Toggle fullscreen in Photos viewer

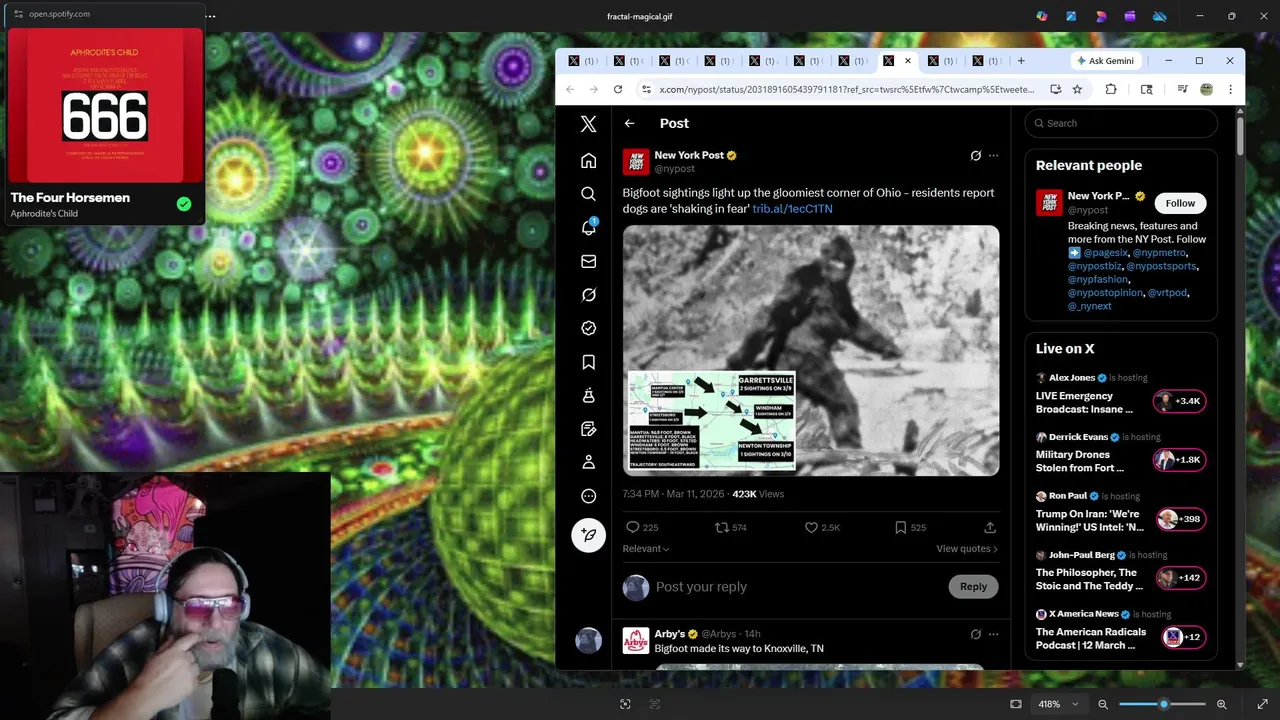(x=1262, y=704)
